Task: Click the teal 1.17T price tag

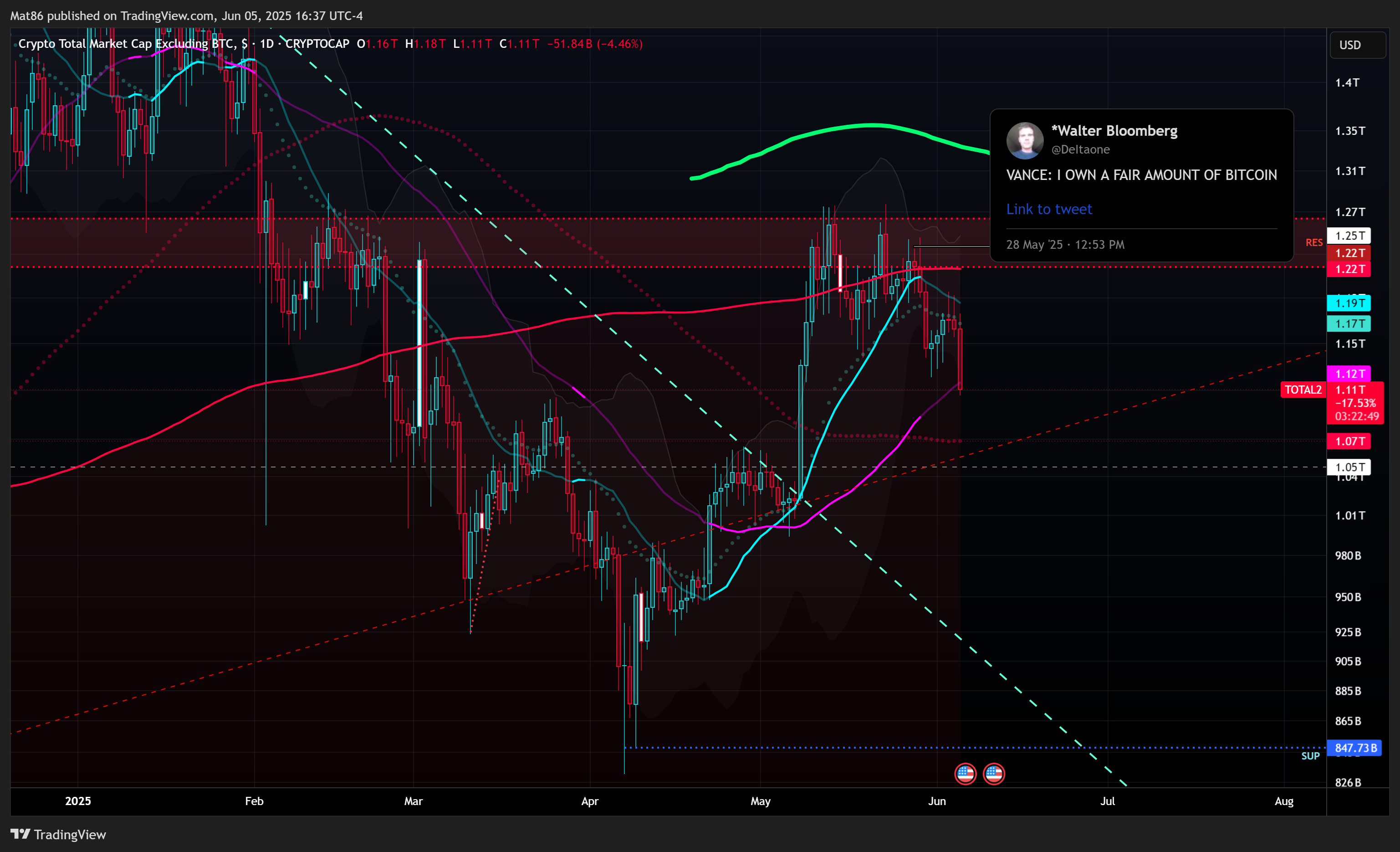Action: click(1348, 324)
